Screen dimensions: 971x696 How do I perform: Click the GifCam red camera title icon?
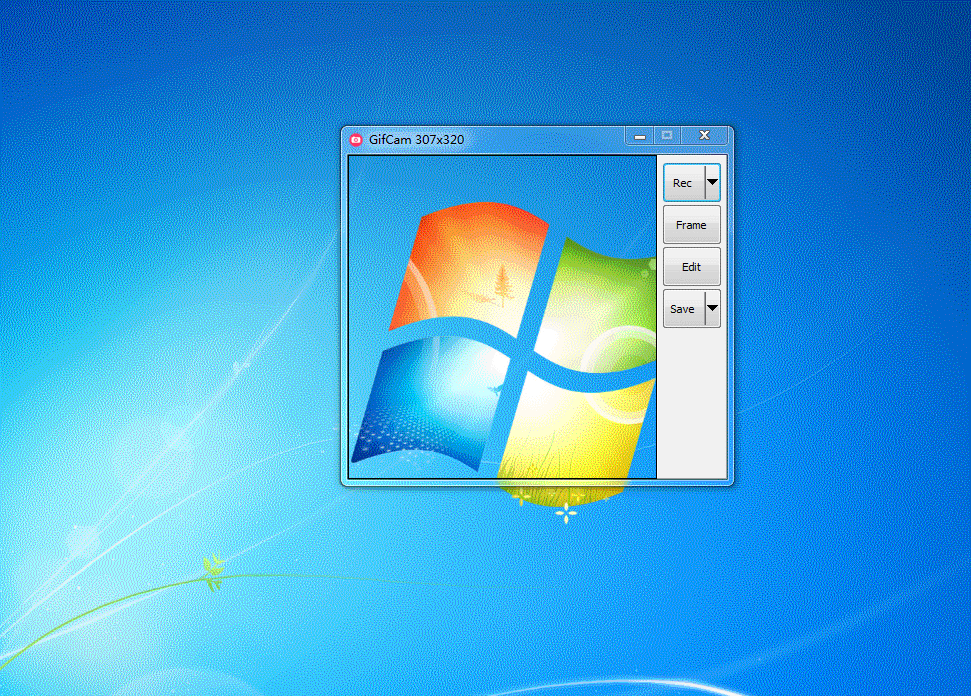coord(355,140)
